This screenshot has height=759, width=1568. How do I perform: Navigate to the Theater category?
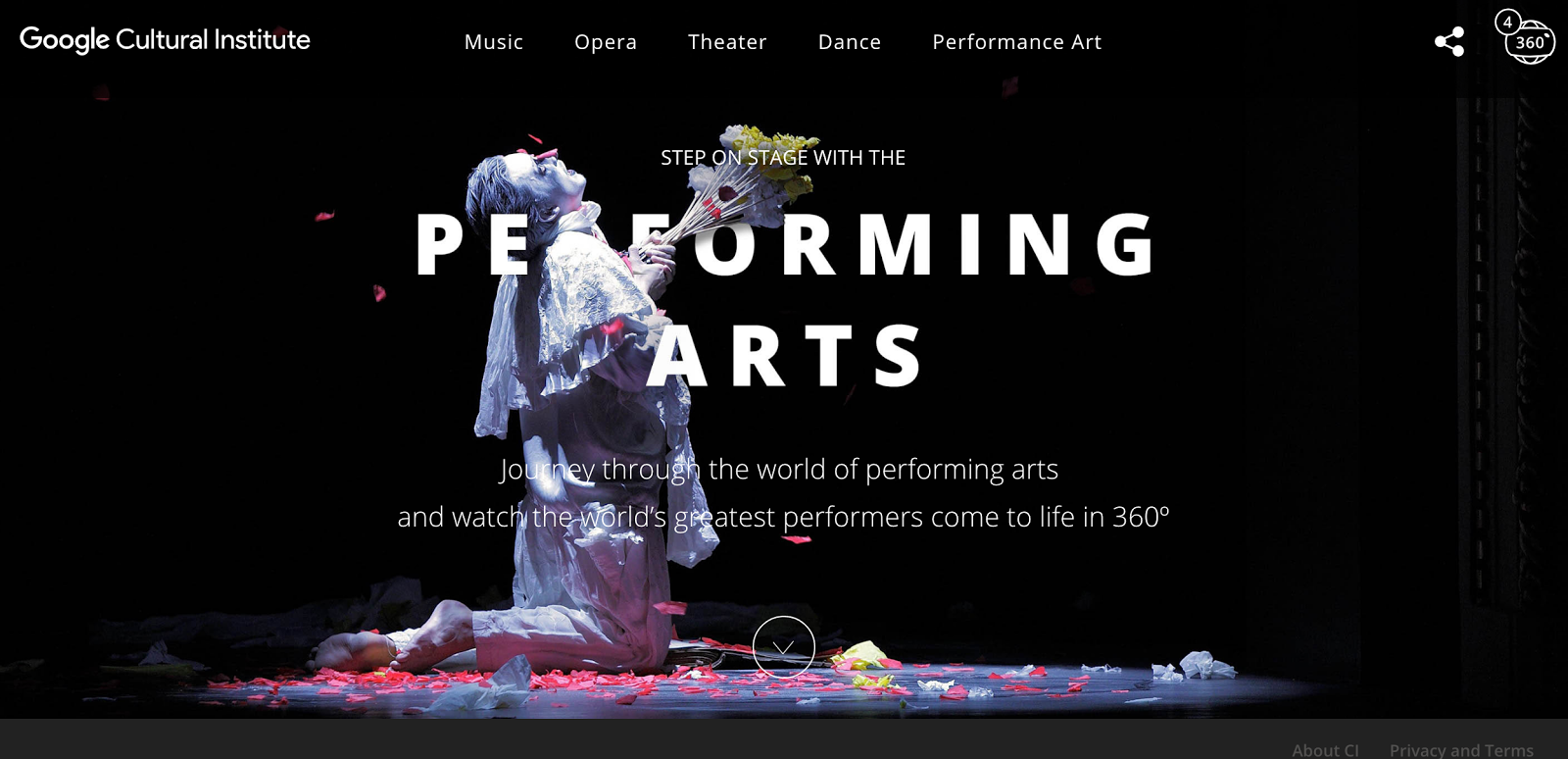point(727,42)
